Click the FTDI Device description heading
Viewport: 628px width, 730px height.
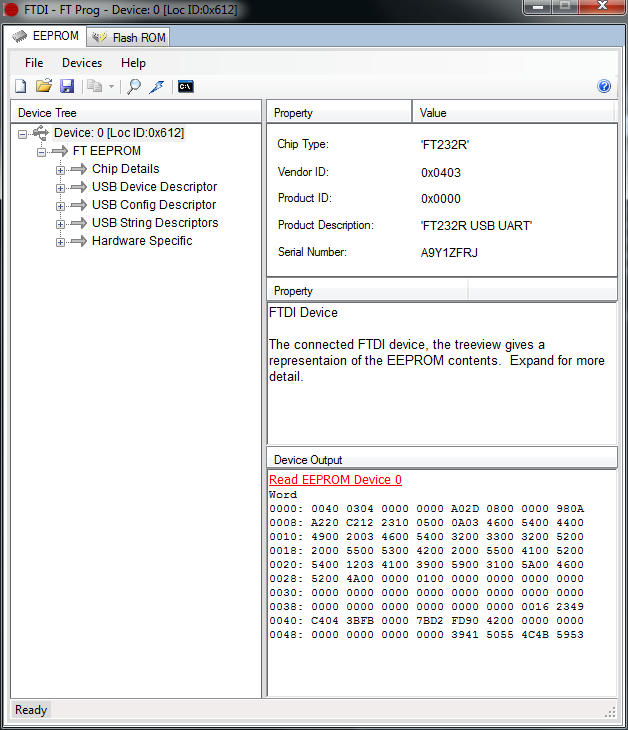coord(303,312)
